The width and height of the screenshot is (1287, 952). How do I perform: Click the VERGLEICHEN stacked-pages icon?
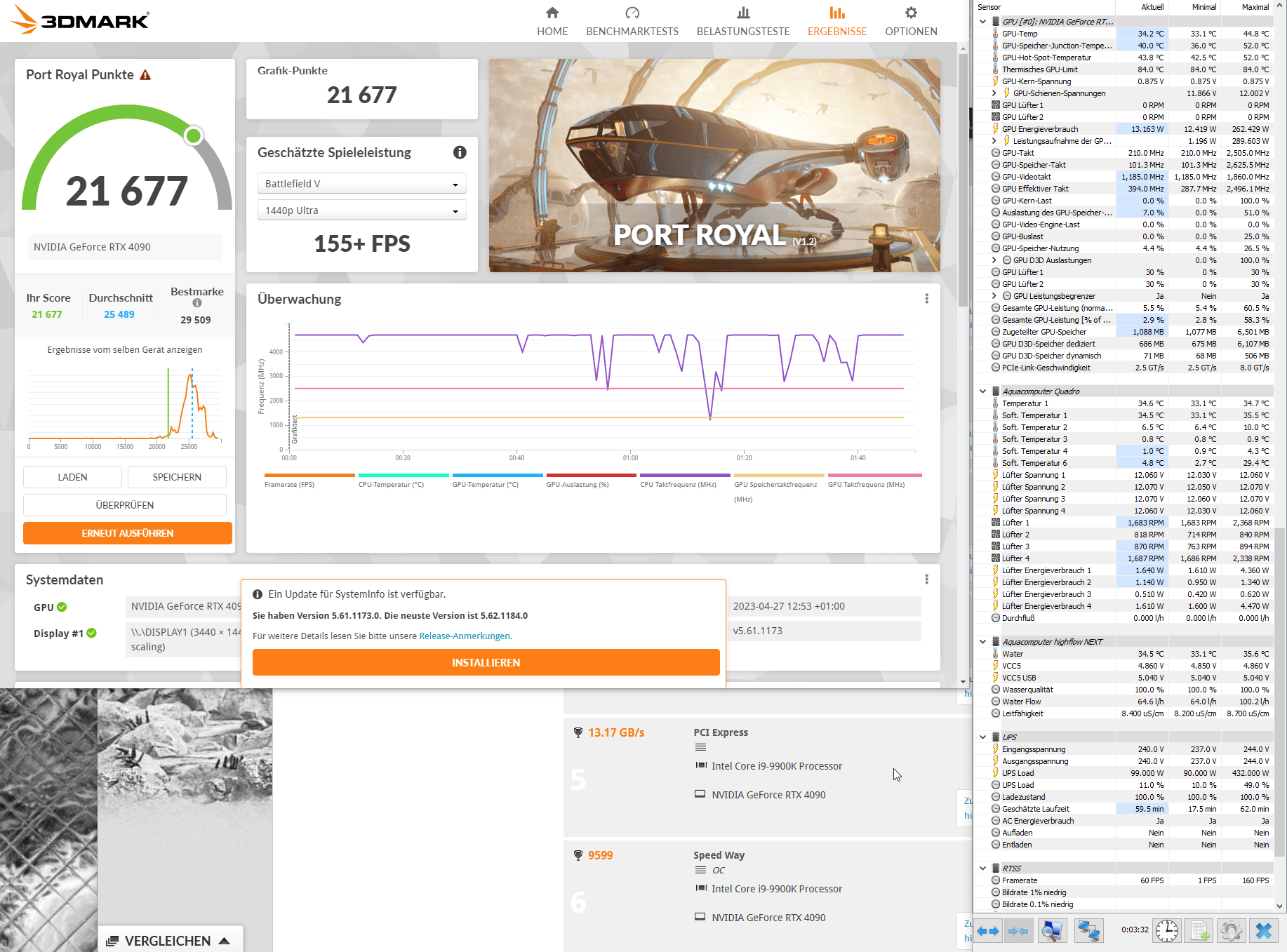pyautogui.click(x=112, y=941)
